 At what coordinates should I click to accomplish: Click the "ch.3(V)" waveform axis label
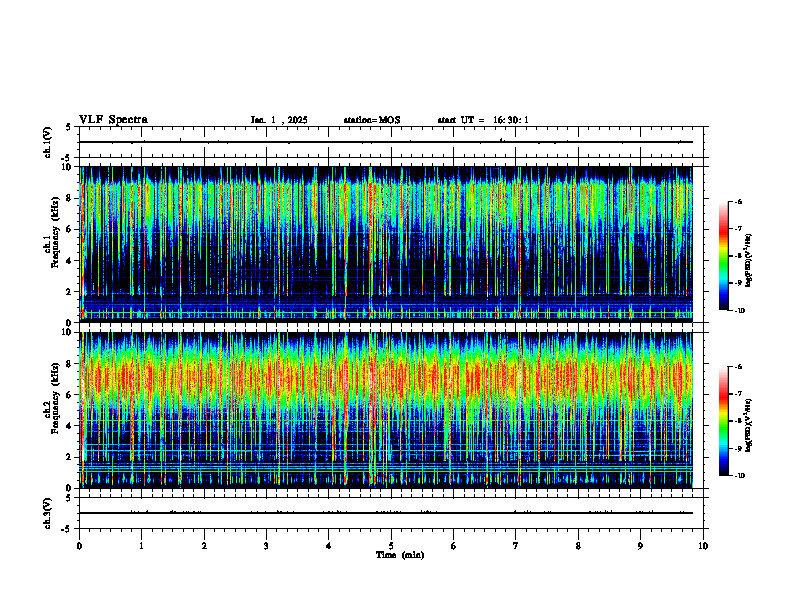[47, 513]
